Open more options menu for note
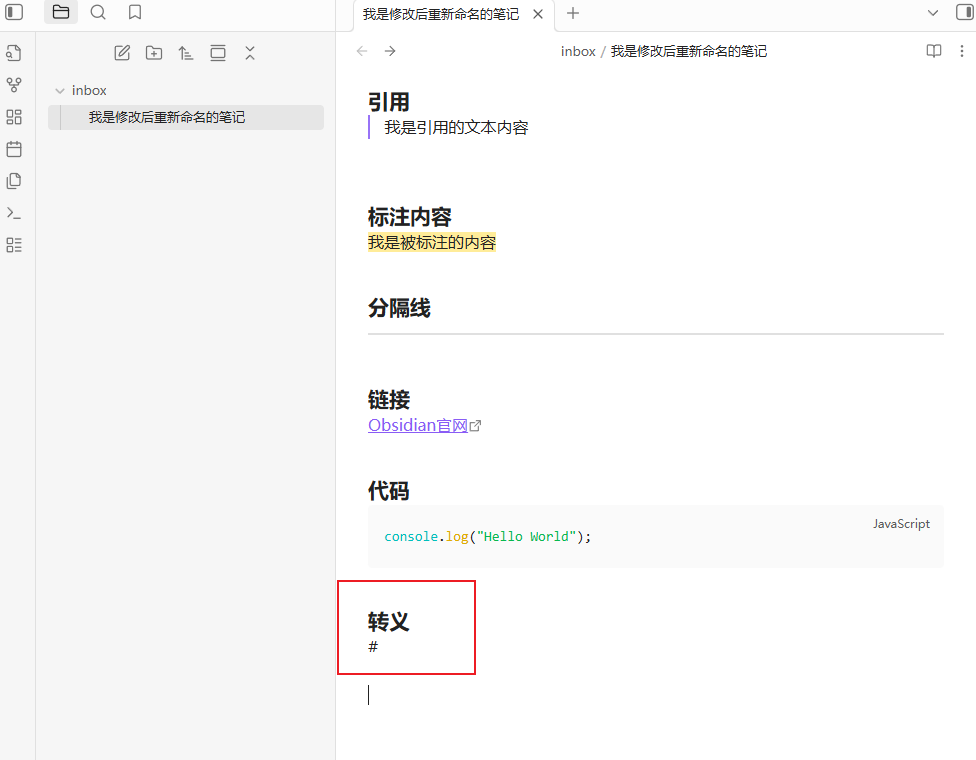The width and height of the screenshot is (976, 760). tap(960, 51)
